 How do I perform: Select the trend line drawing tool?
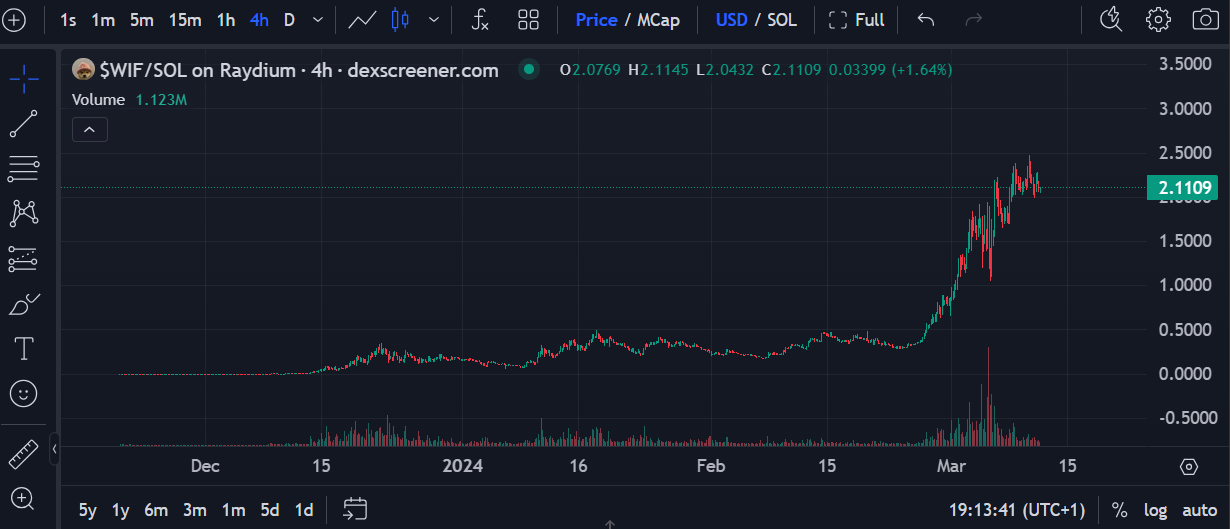pos(23,124)
